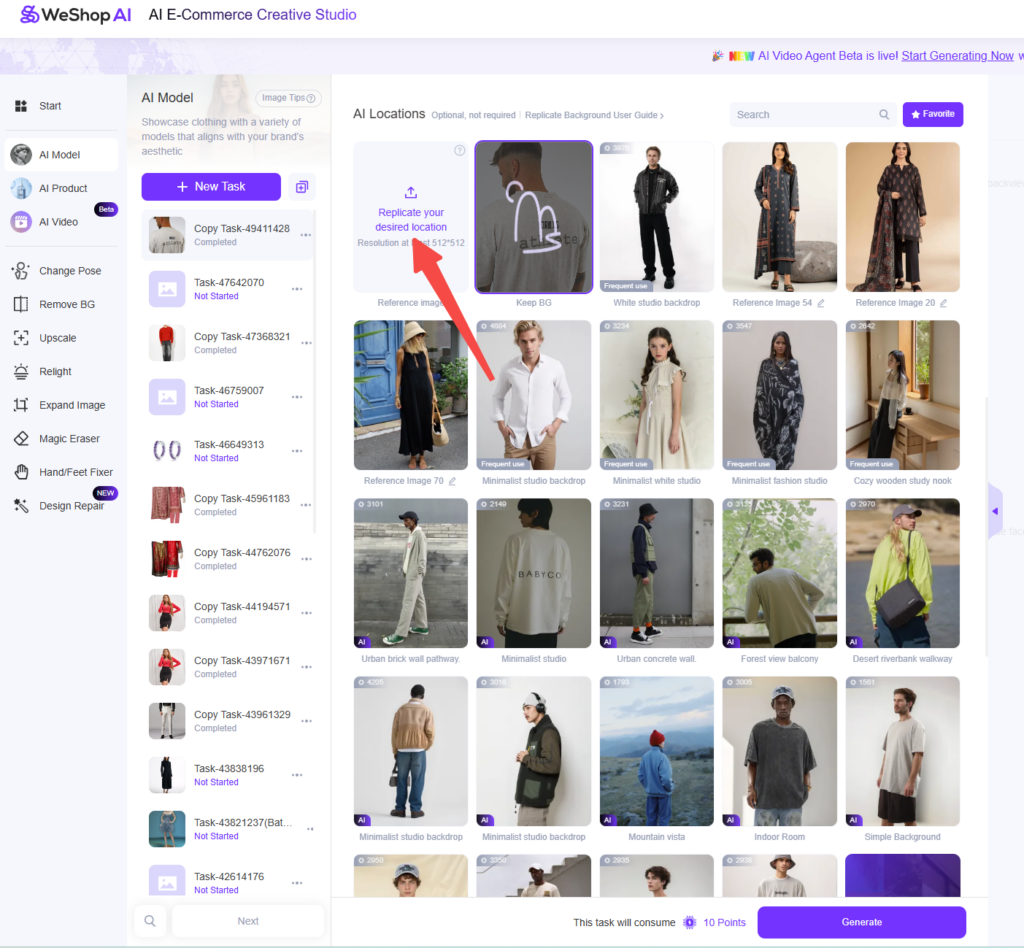The image size is (1024, 948).
Task: Select the Hand/Feet Fixer tool
Action: tap(75, 472)
